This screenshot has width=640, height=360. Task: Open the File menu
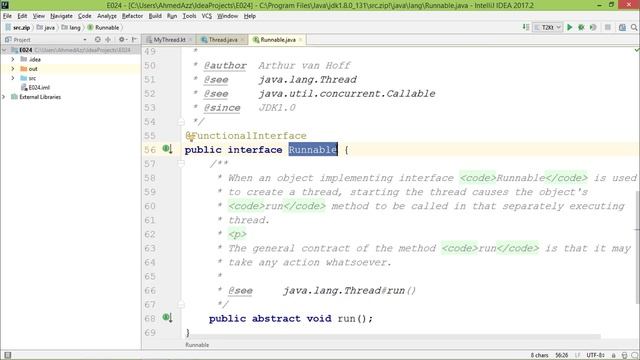coord(7,16)
